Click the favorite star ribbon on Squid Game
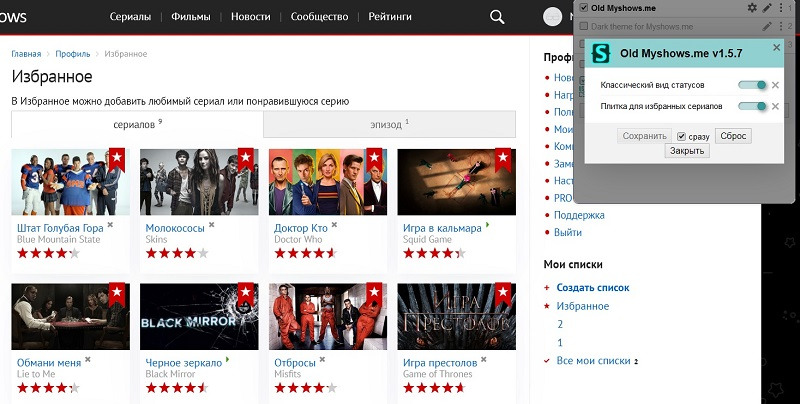 (503, 160)
